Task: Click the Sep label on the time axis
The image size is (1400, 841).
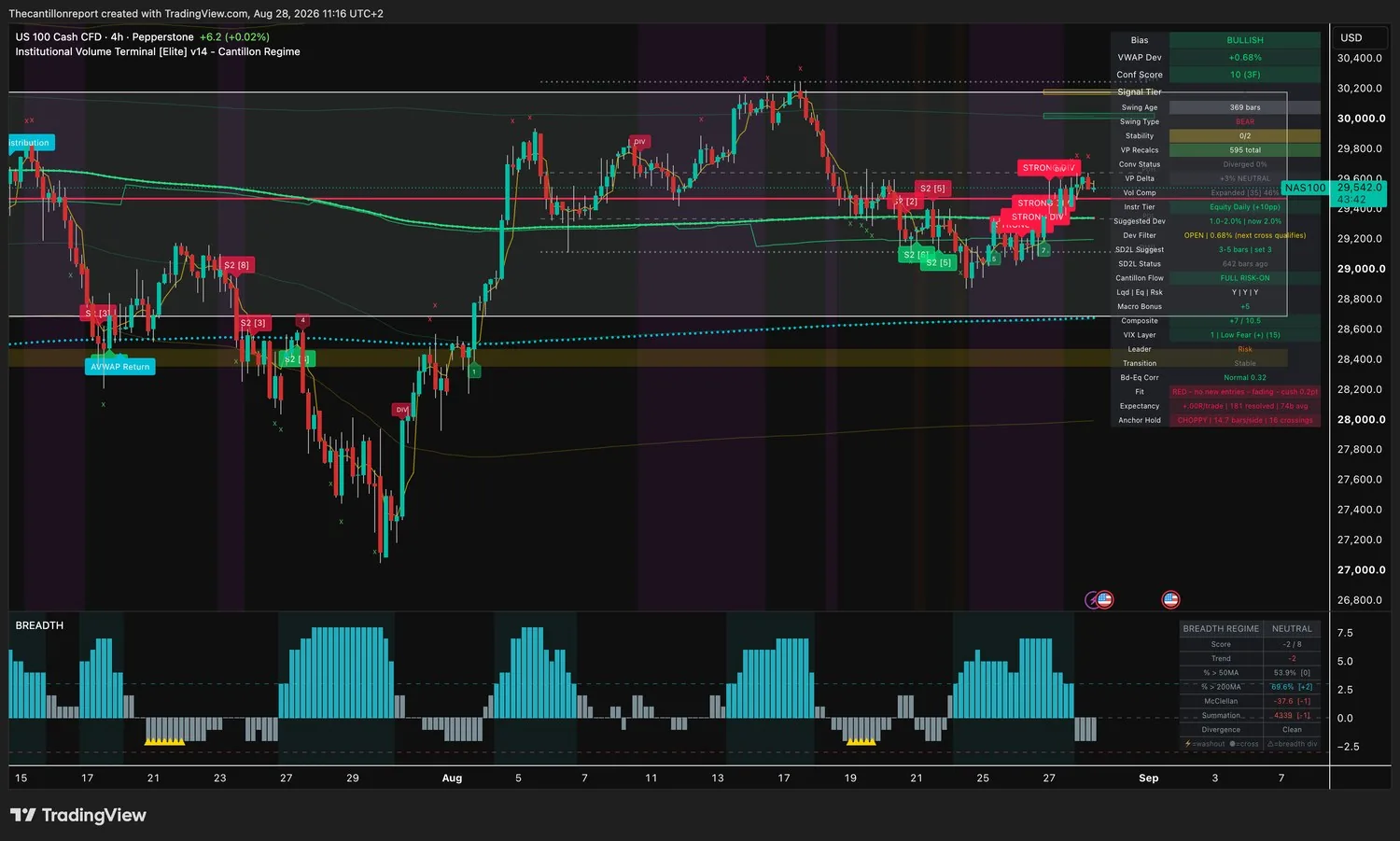Action: coord(1149,778)
